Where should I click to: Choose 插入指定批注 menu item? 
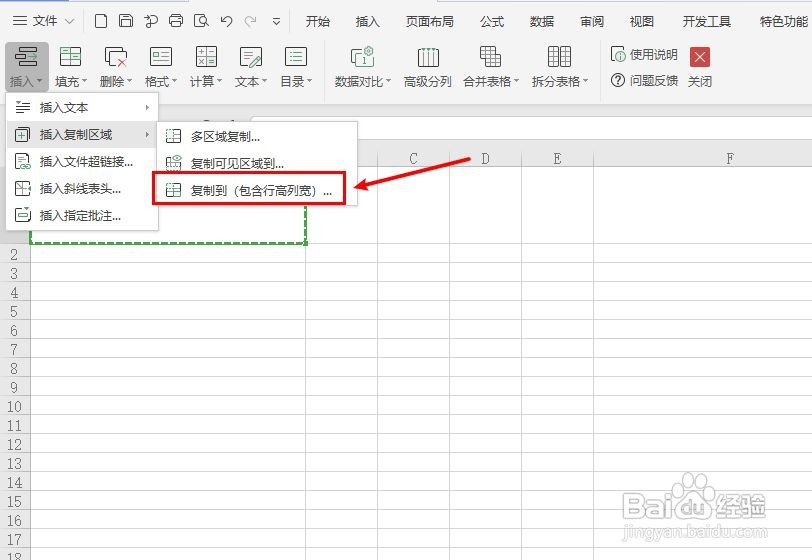[x=82, y=216]
